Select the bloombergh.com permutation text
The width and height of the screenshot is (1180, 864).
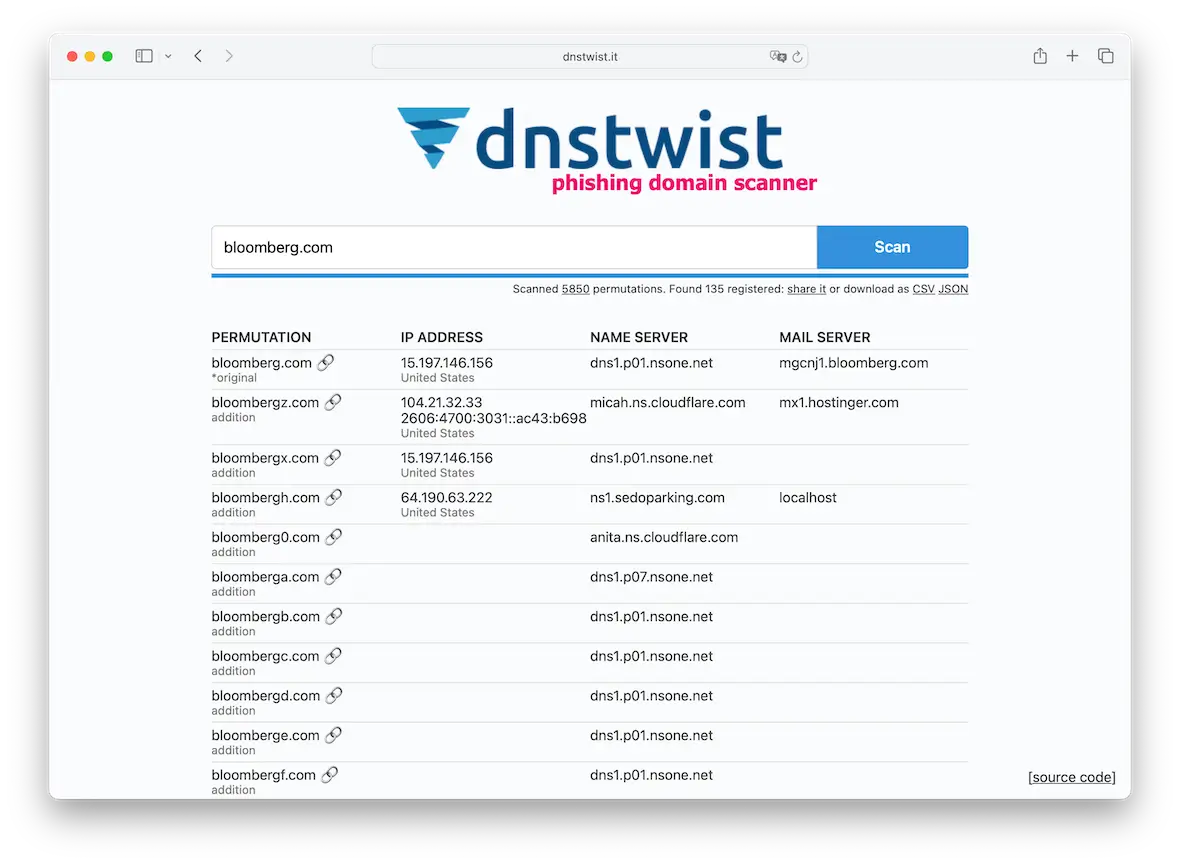point(266,497)
